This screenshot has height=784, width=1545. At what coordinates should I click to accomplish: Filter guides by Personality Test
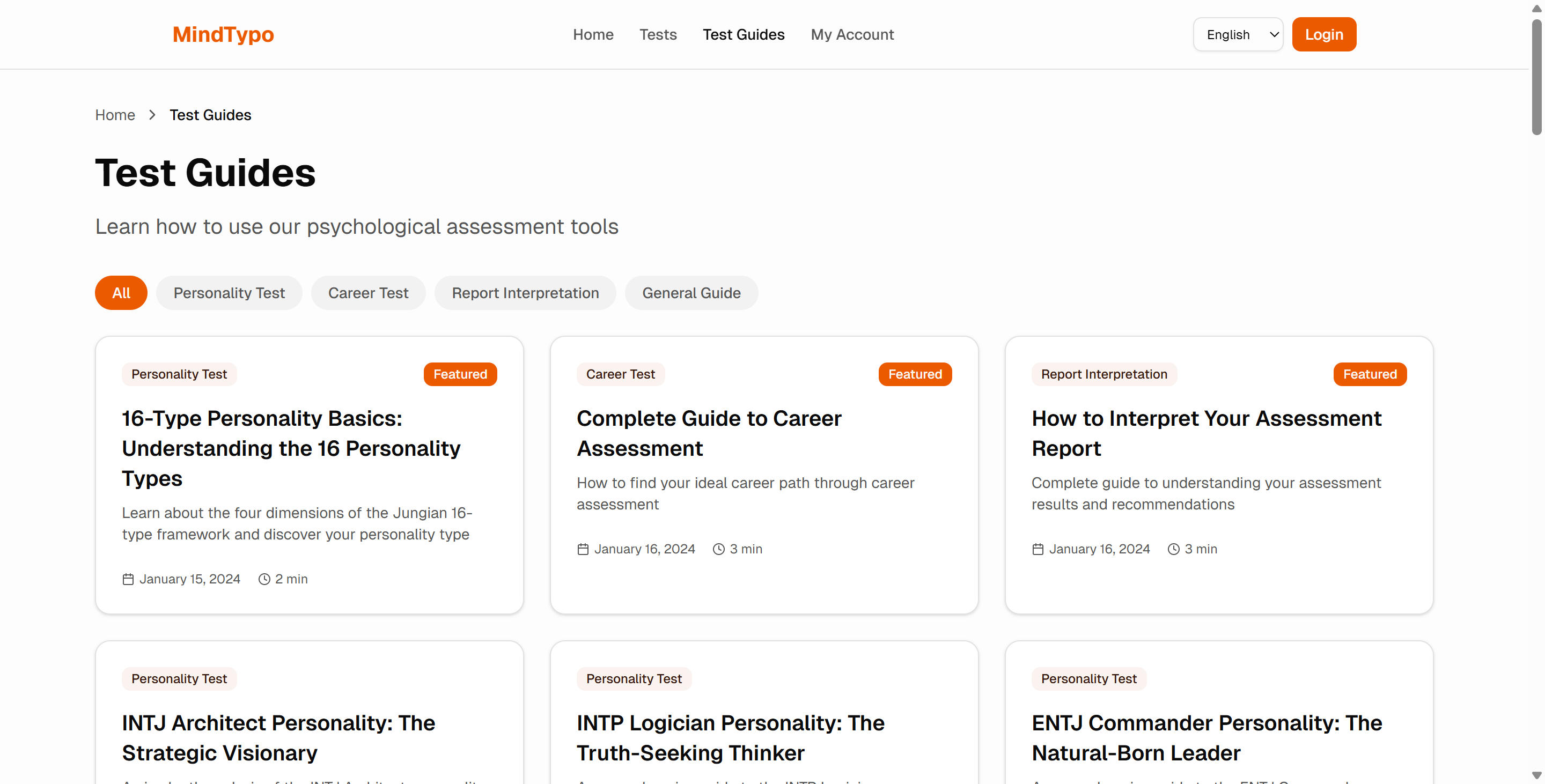(229, 292)
